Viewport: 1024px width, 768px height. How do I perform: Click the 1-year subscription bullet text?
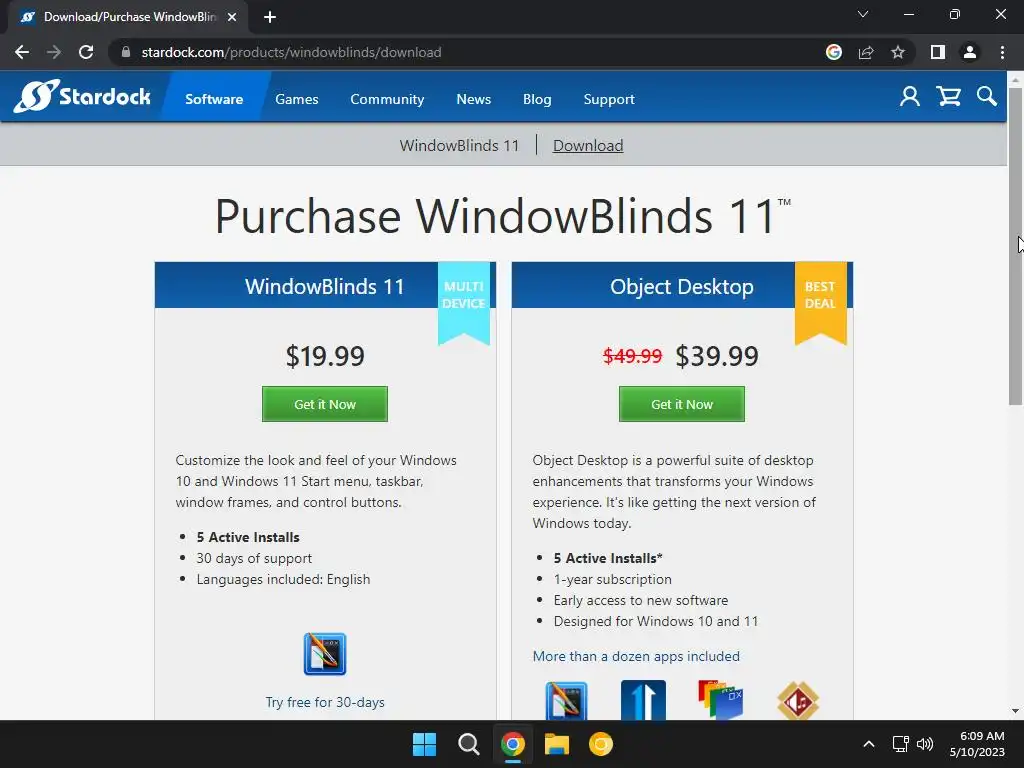(613, 579)
